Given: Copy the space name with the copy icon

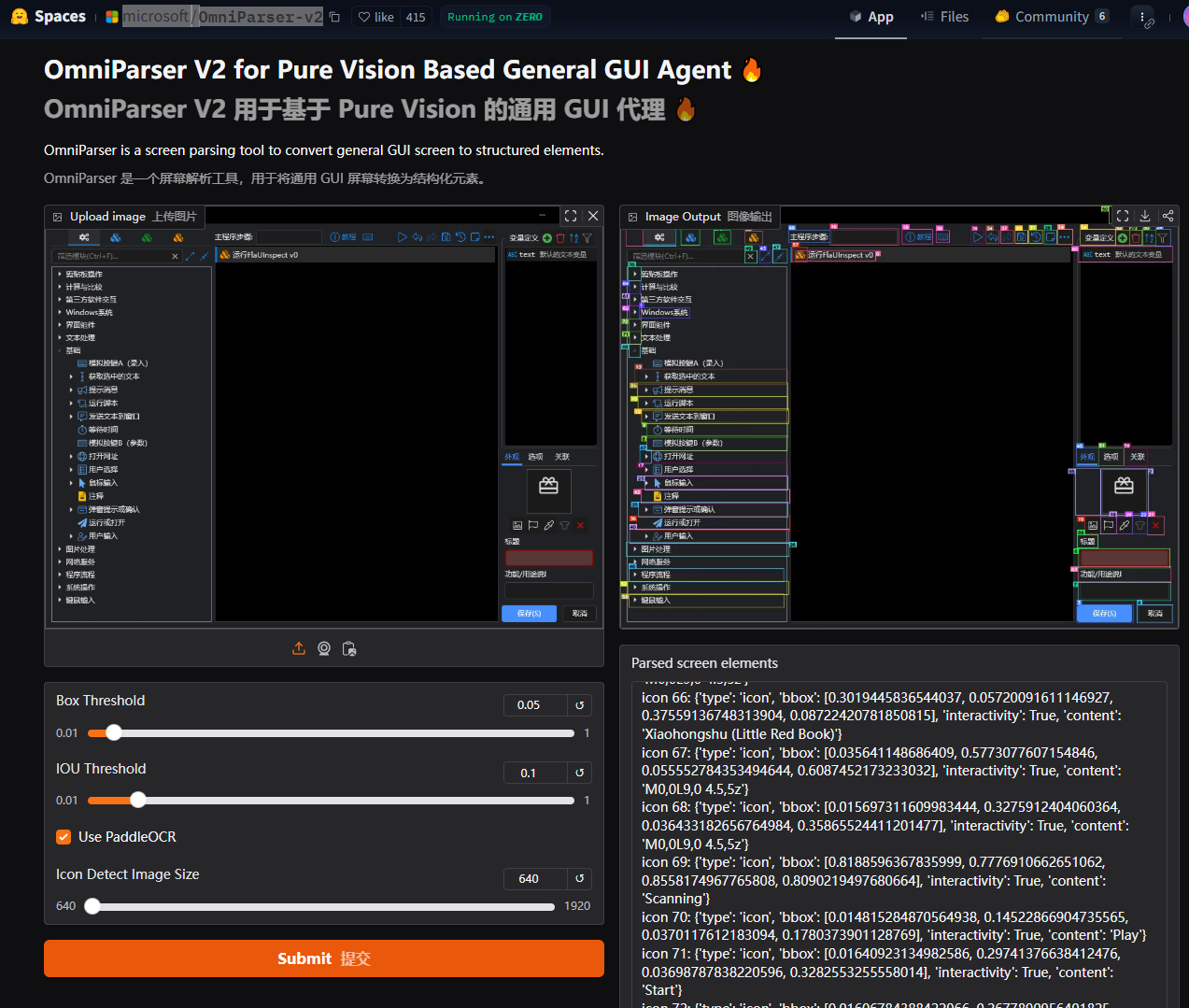Looking at the screenshot, I should click(x=334, y=17).
